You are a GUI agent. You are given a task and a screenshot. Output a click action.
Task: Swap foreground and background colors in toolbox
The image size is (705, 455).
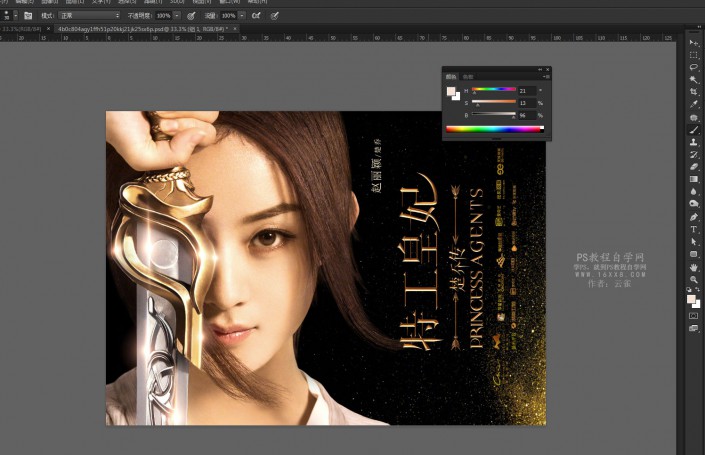point(697,290)
